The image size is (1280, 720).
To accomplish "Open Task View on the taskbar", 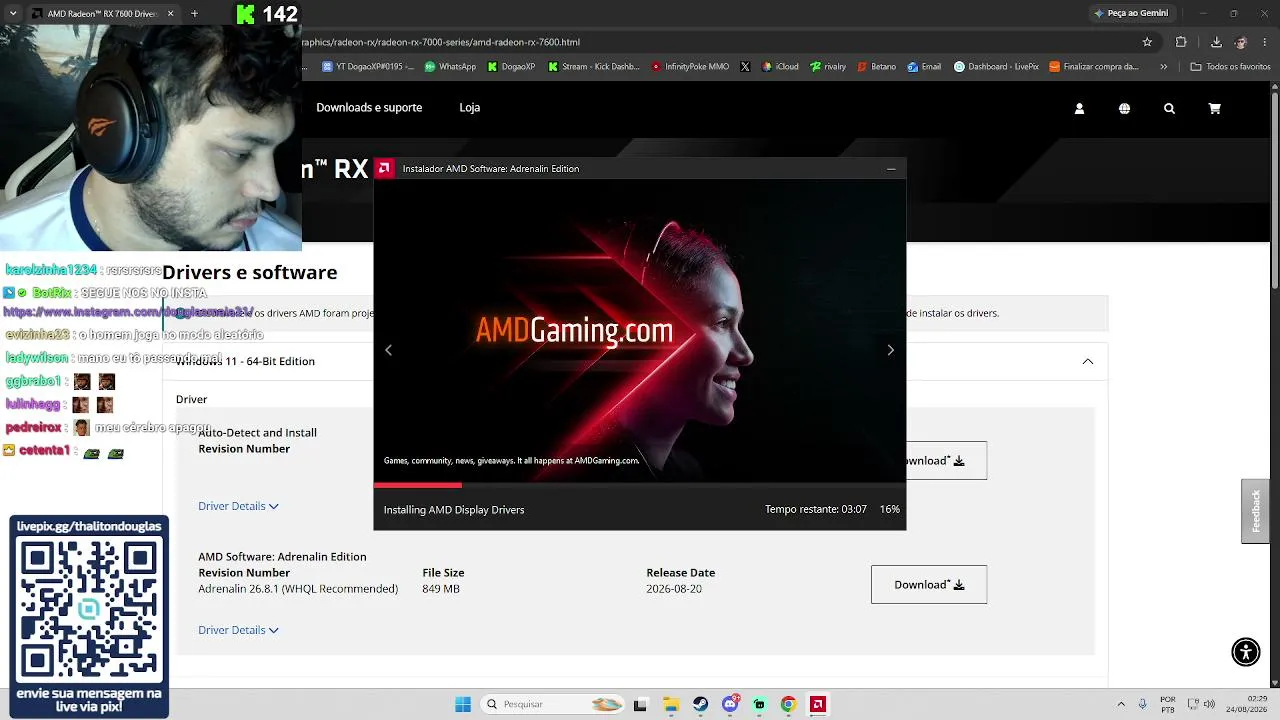I will (640, 704).
